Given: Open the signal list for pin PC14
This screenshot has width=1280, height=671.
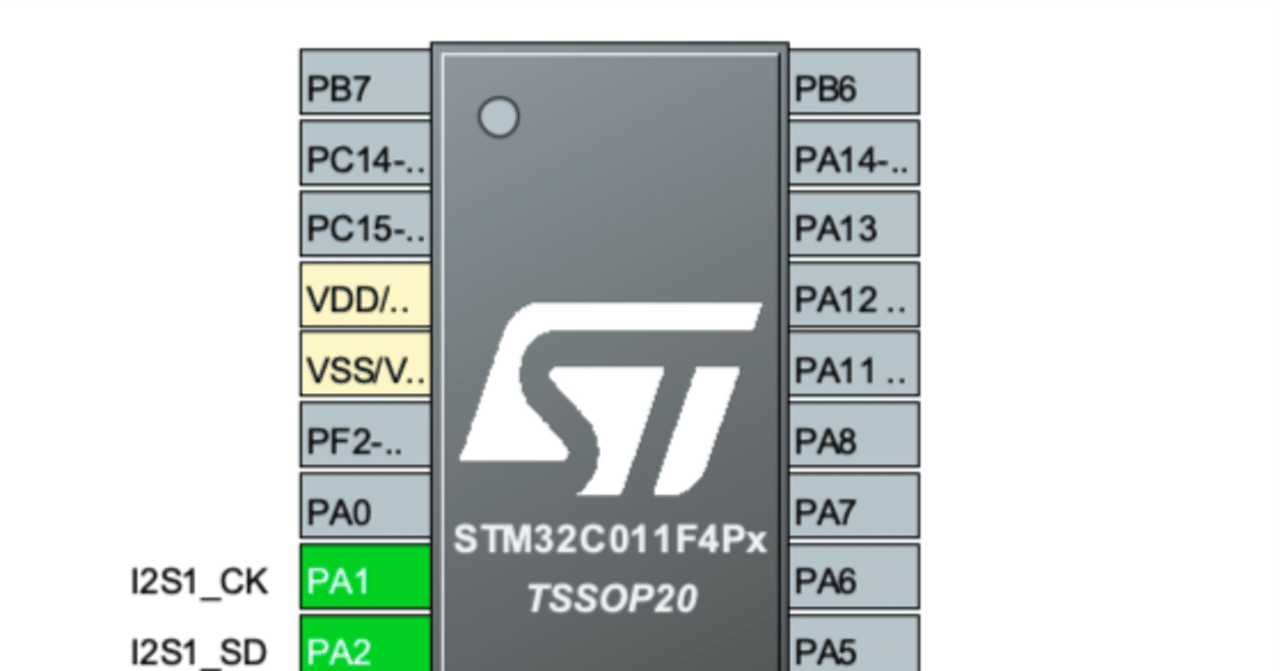Looking at the screenshot, I should [x=364, y=155].
